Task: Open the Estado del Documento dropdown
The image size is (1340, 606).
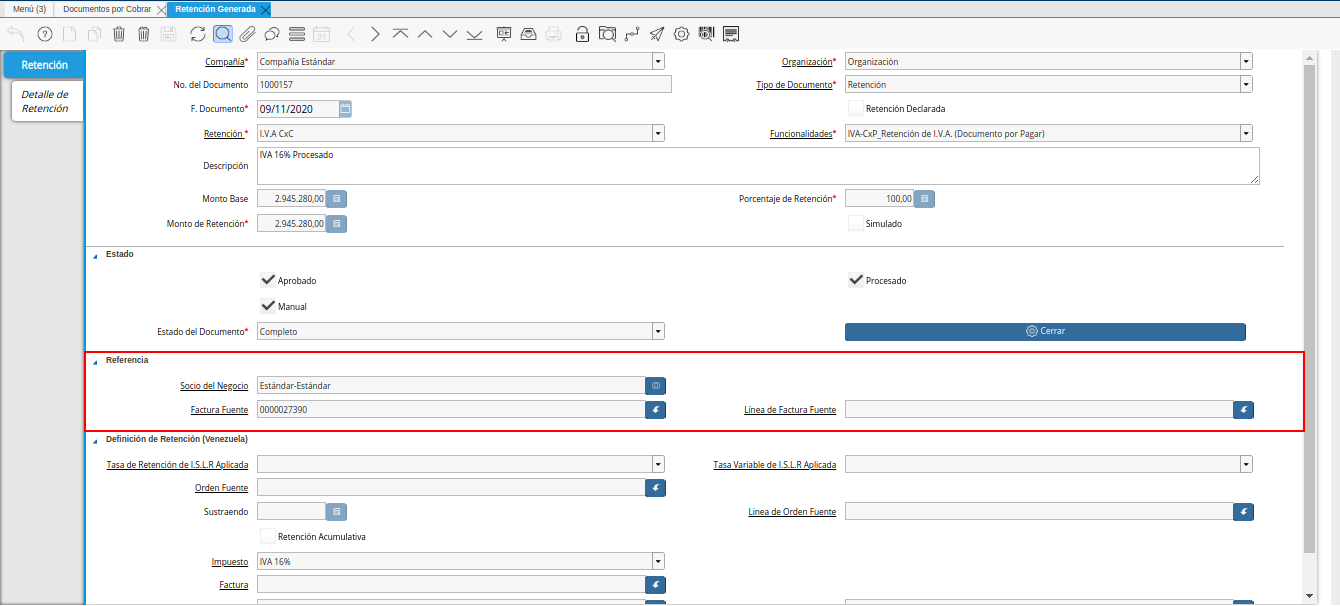Action: pos(658,331)
